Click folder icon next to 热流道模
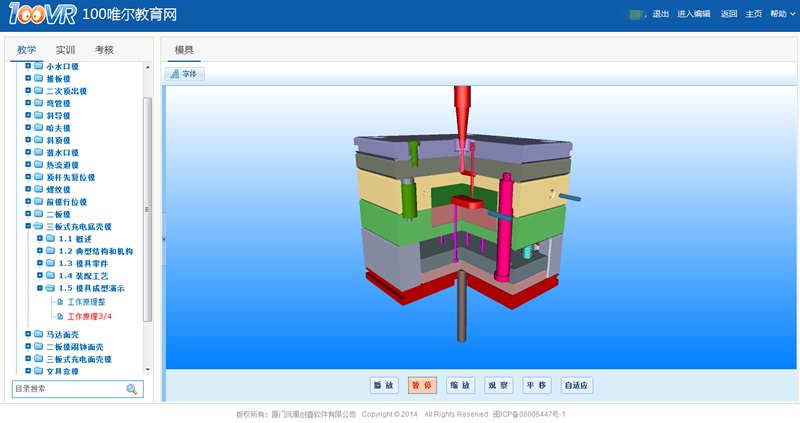 [x=38, y=165]
